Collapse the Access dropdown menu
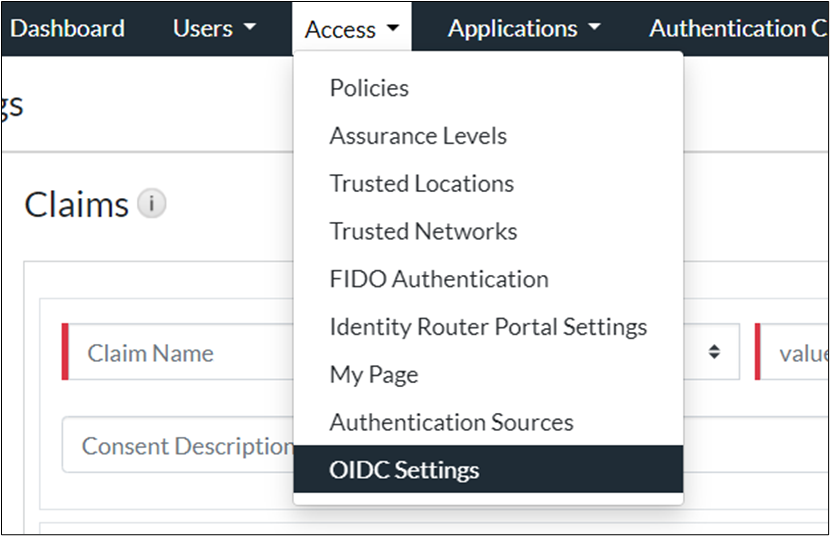Image resolution: width=830 pixels, height=536 pixels. point(352,30)
